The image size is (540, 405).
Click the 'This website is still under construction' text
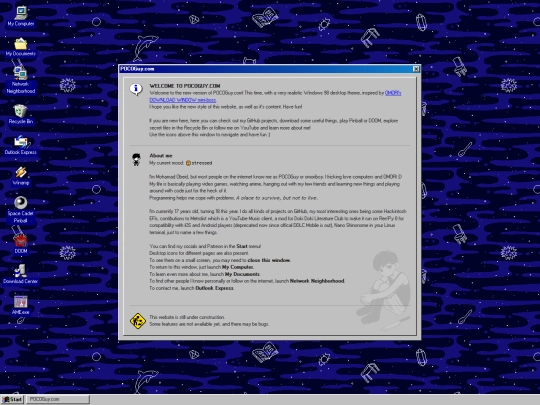coord(187,317)
